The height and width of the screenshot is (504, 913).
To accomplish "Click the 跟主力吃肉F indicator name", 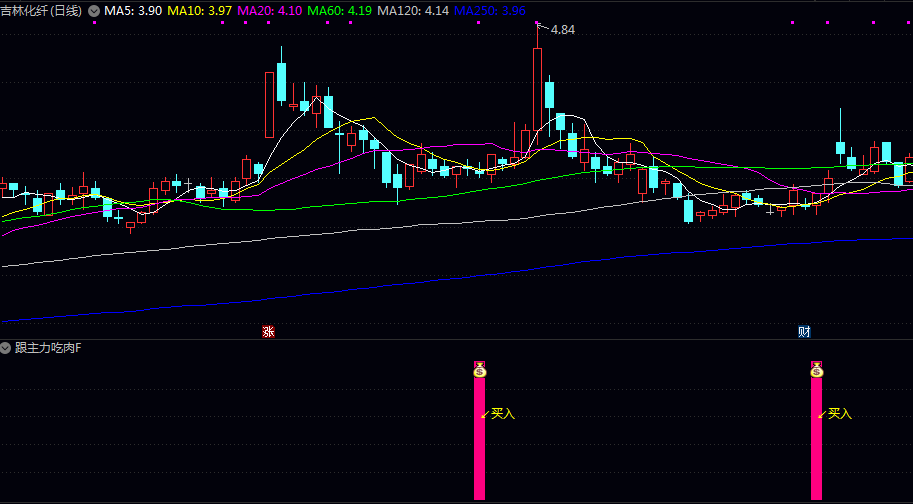I will [x=48, y=348].
